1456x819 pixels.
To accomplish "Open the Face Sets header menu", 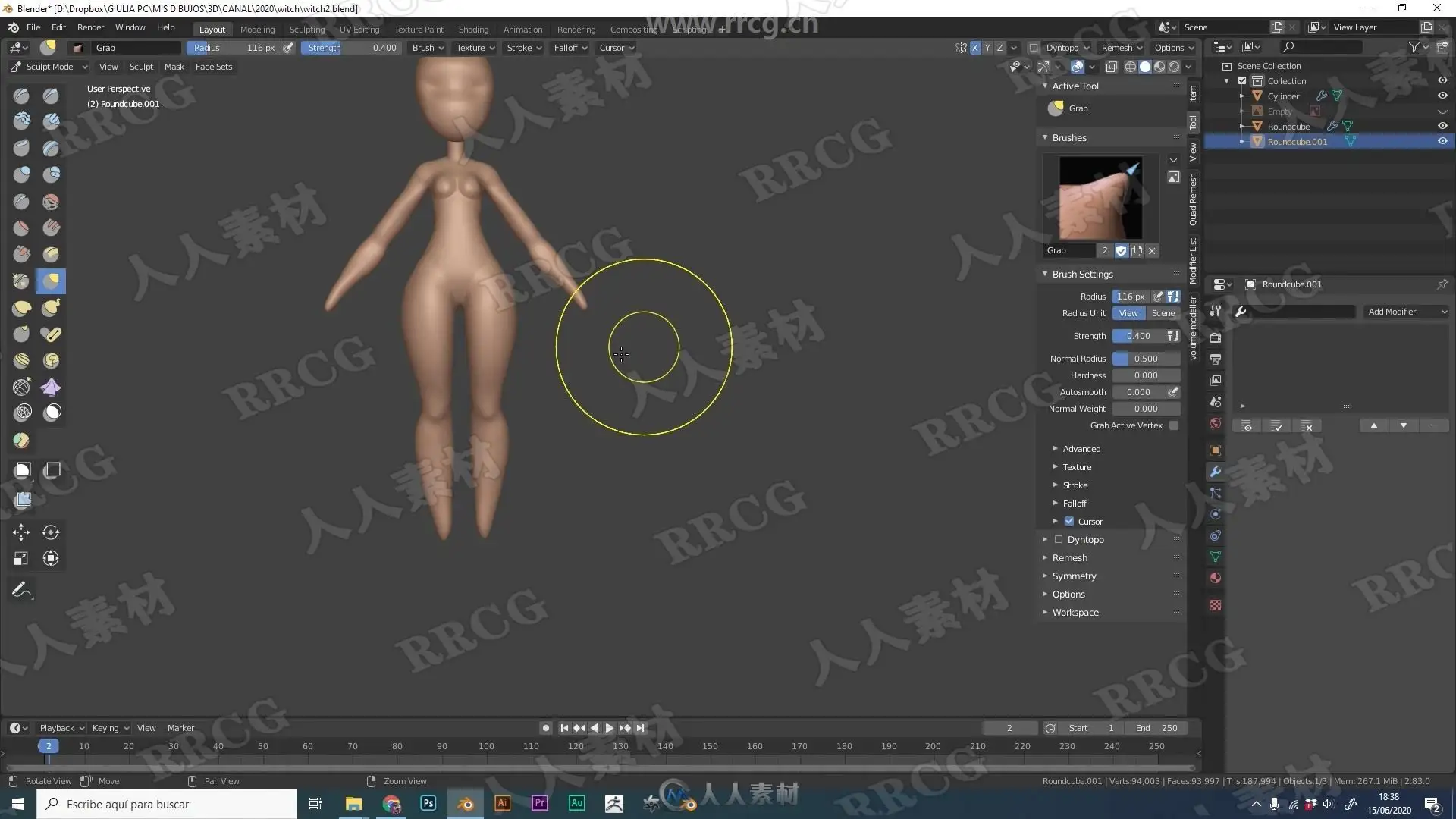I will click(214, 67).
